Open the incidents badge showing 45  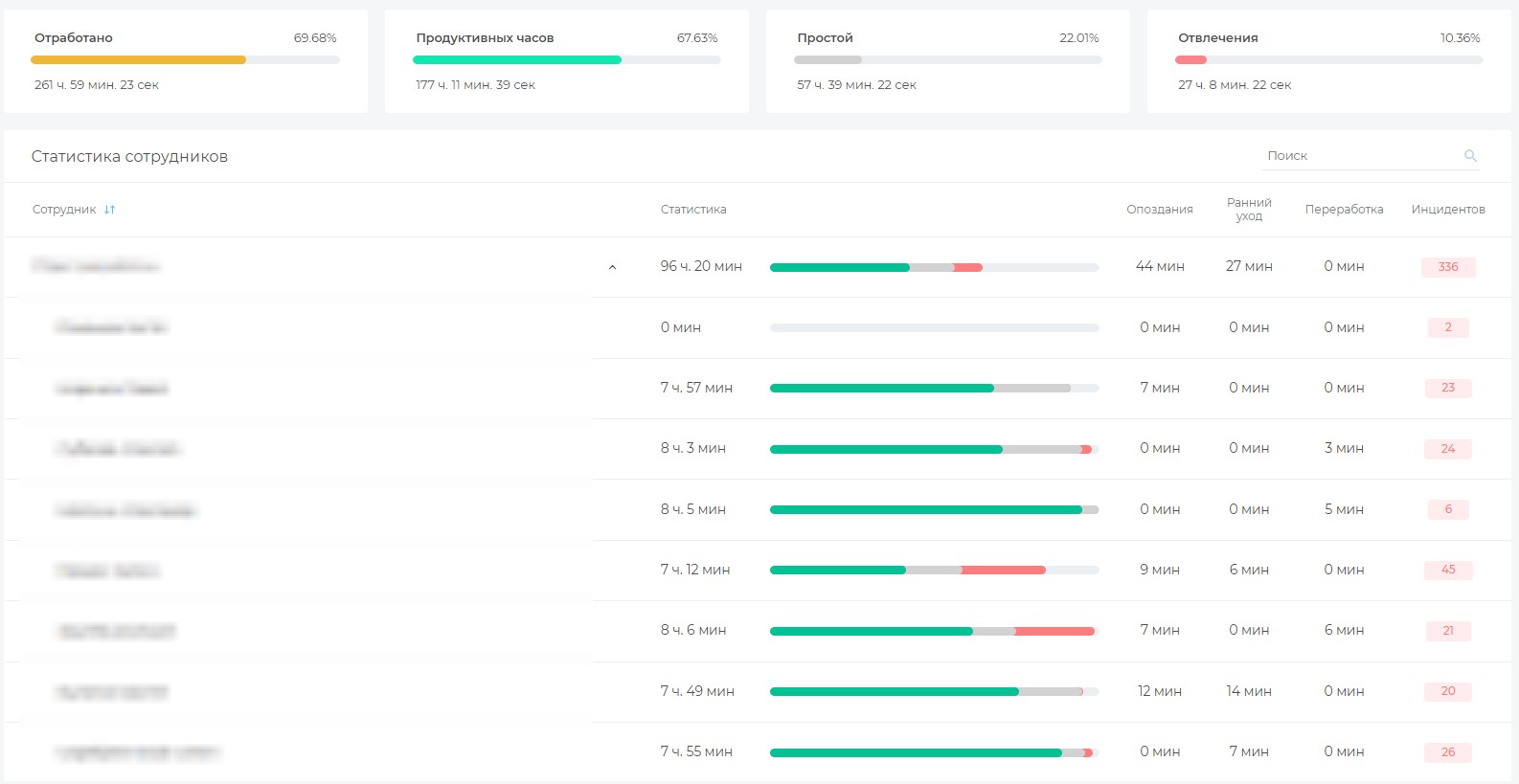[x=1448, y=570]
